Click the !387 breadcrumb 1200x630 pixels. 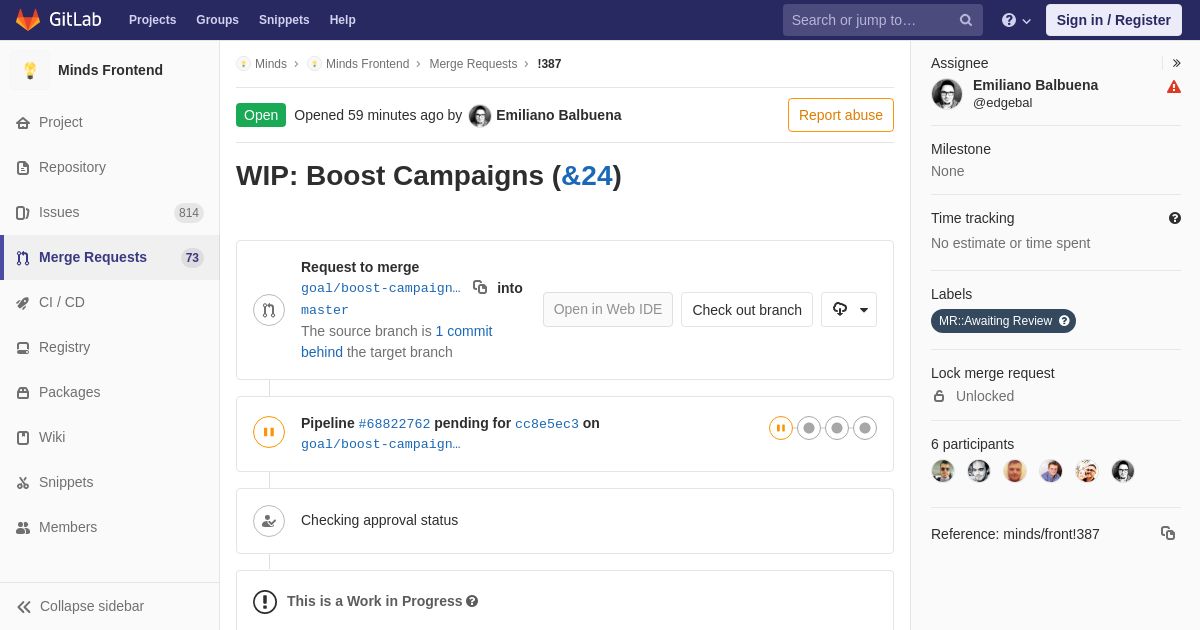[x=549, y=64]
